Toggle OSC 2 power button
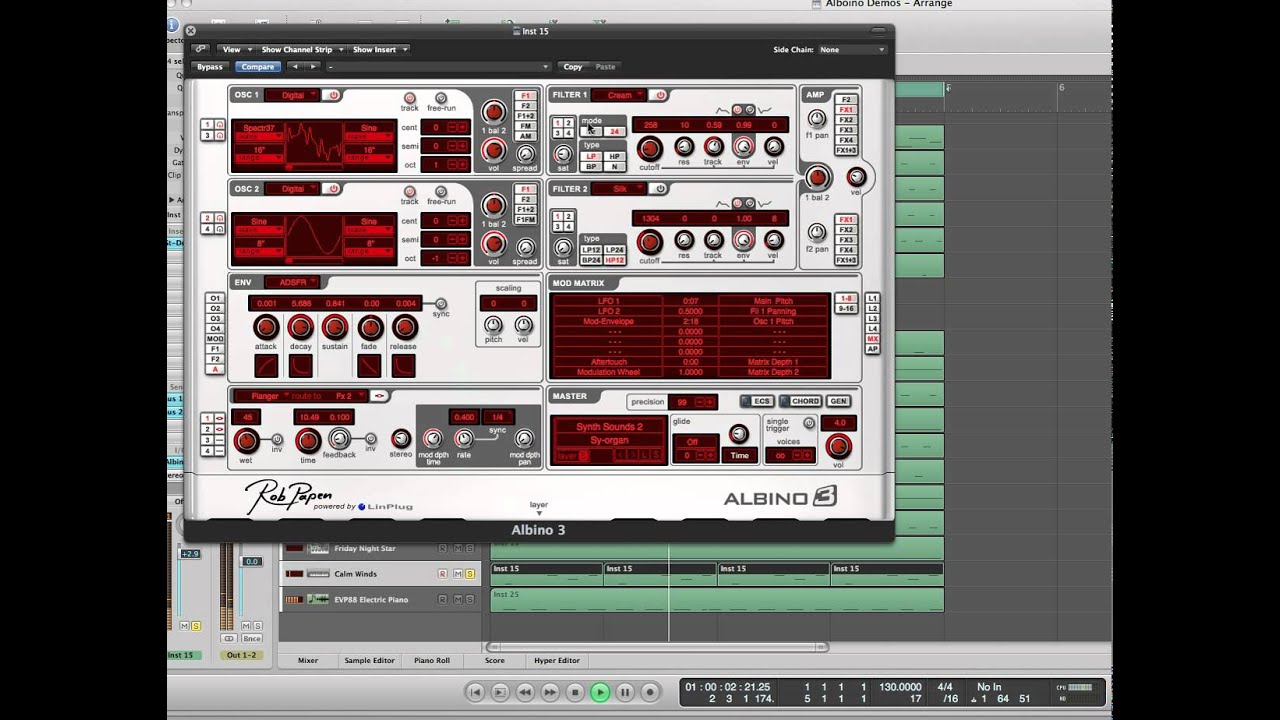This screenshot has height=720, width=1280. point(333,188)
